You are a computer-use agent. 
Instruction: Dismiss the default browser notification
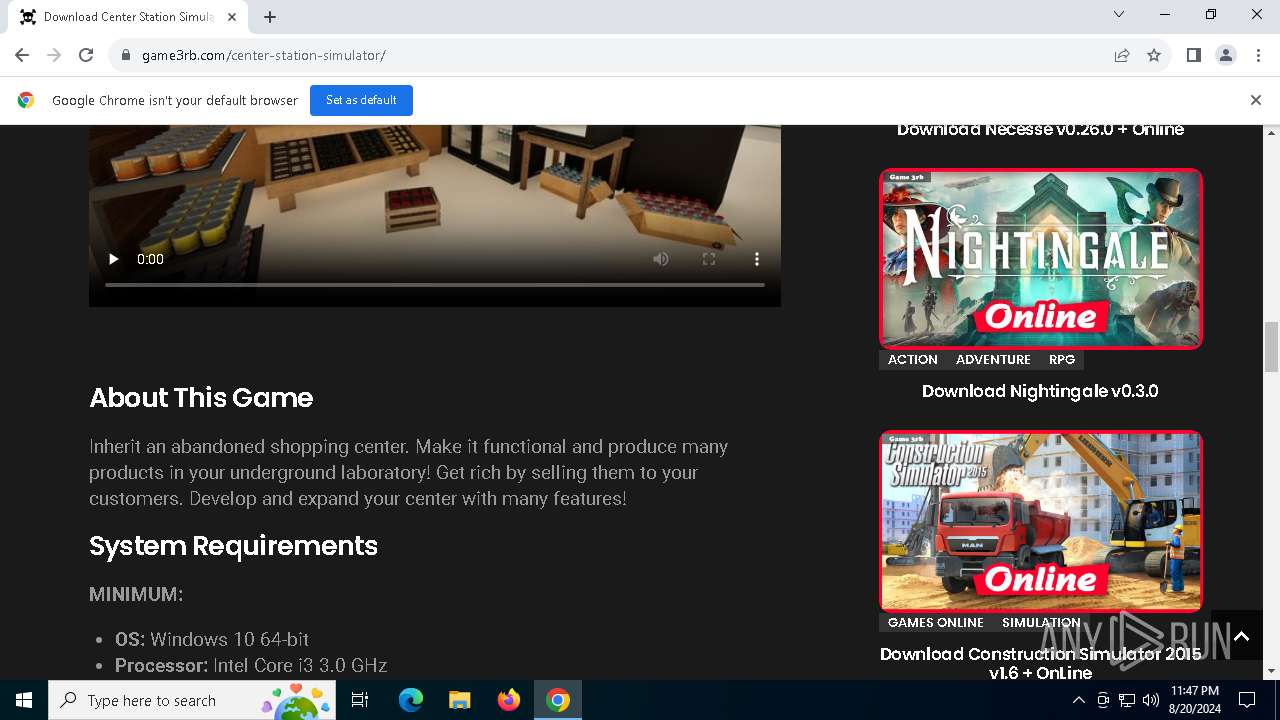[x=1256, y=100]
